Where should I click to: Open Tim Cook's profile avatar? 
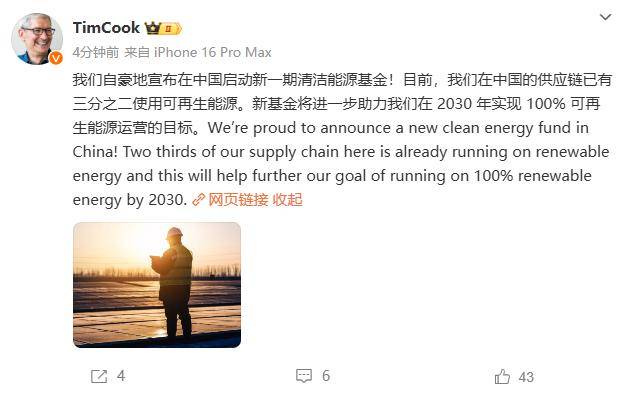click(37, 39)
